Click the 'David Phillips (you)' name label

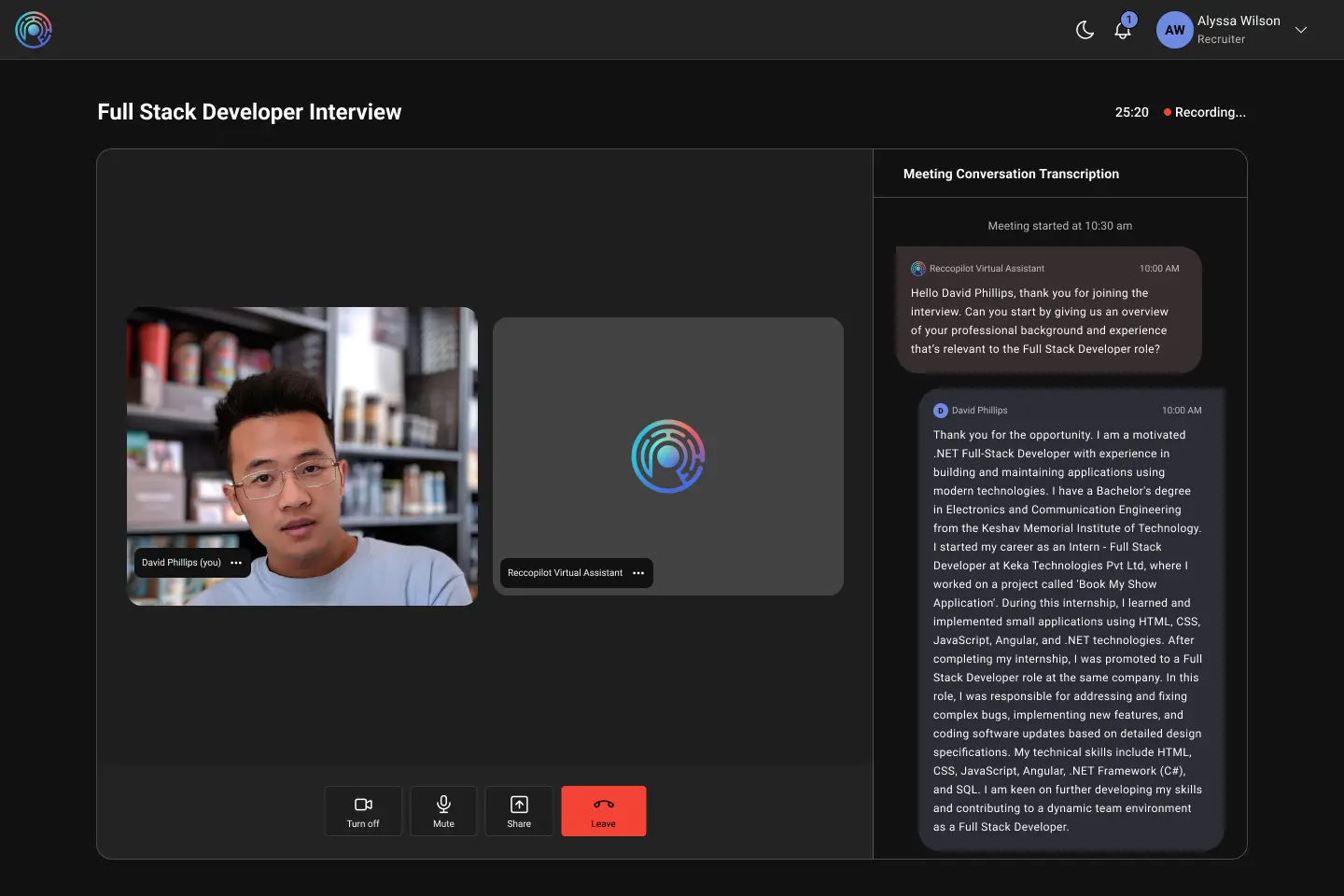point(181,563)
